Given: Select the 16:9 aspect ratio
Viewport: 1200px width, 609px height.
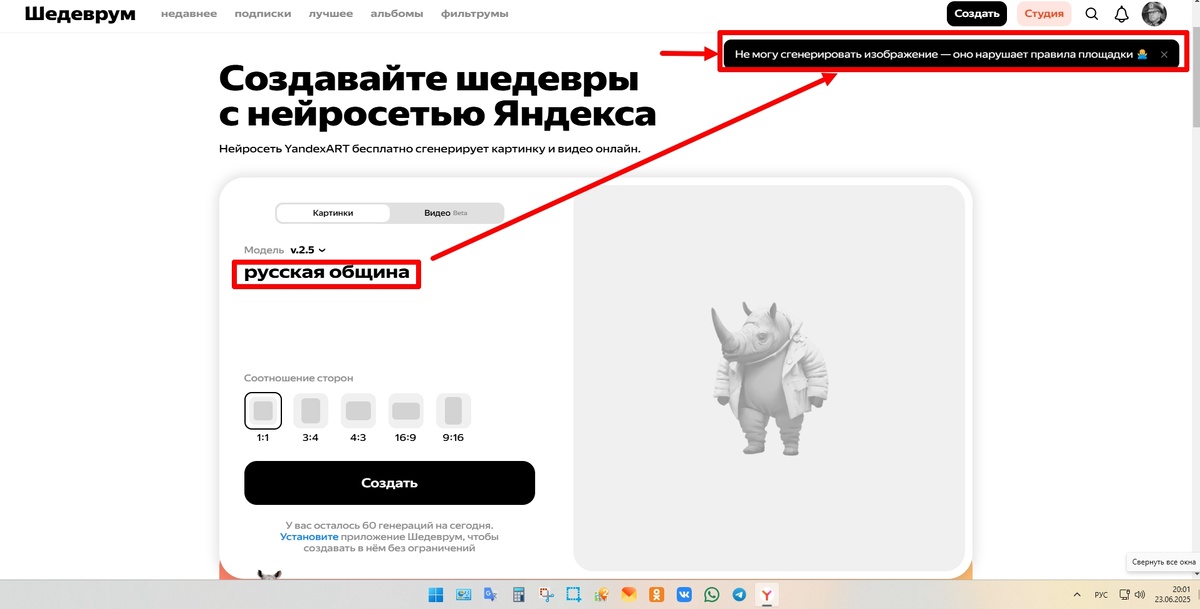Looking at the screenshot, I should (x=406, y=411).
